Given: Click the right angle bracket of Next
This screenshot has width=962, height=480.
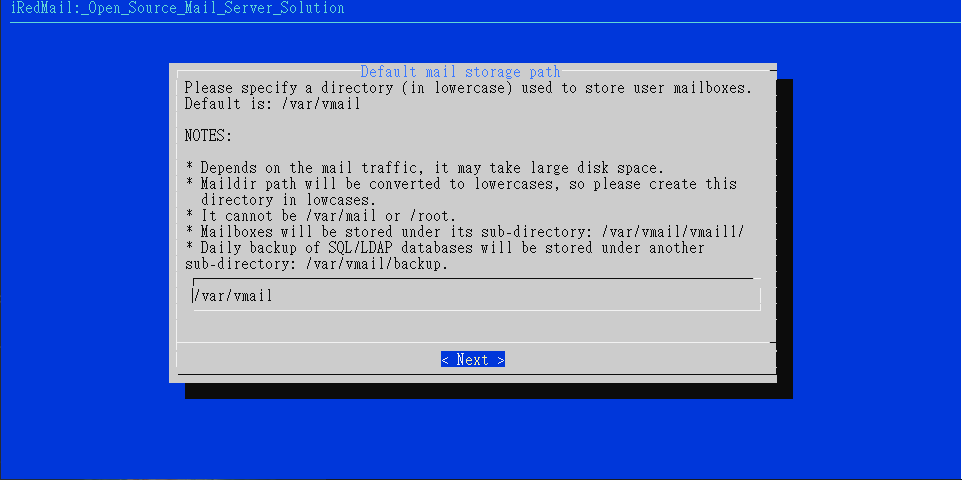Looking at the screenshot, I should click(x=501, y=360).
